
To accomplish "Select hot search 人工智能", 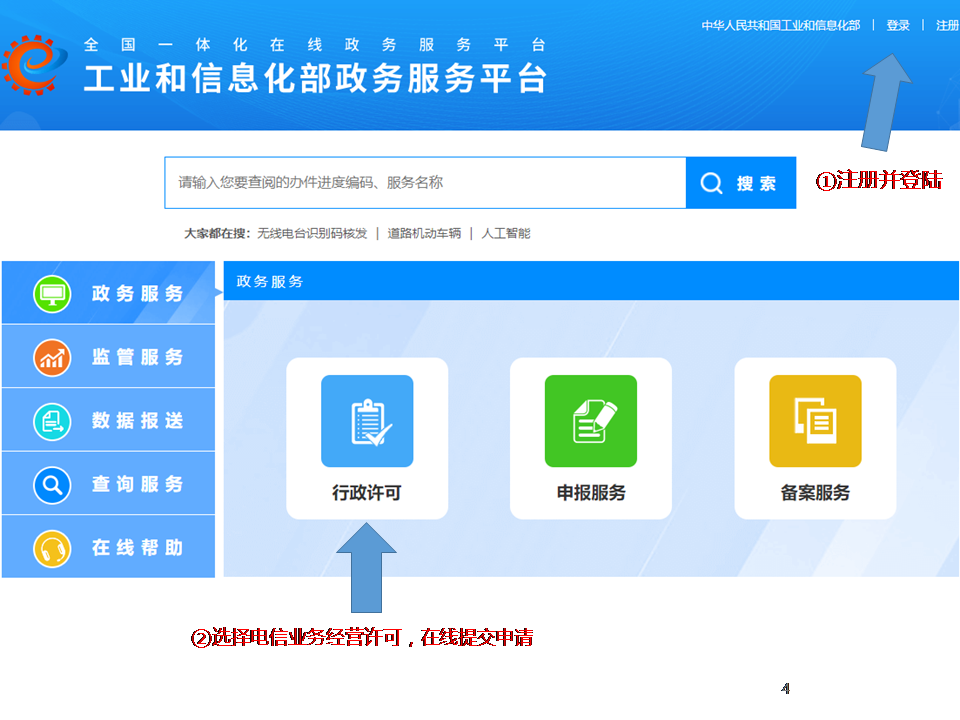I will 506,233.
